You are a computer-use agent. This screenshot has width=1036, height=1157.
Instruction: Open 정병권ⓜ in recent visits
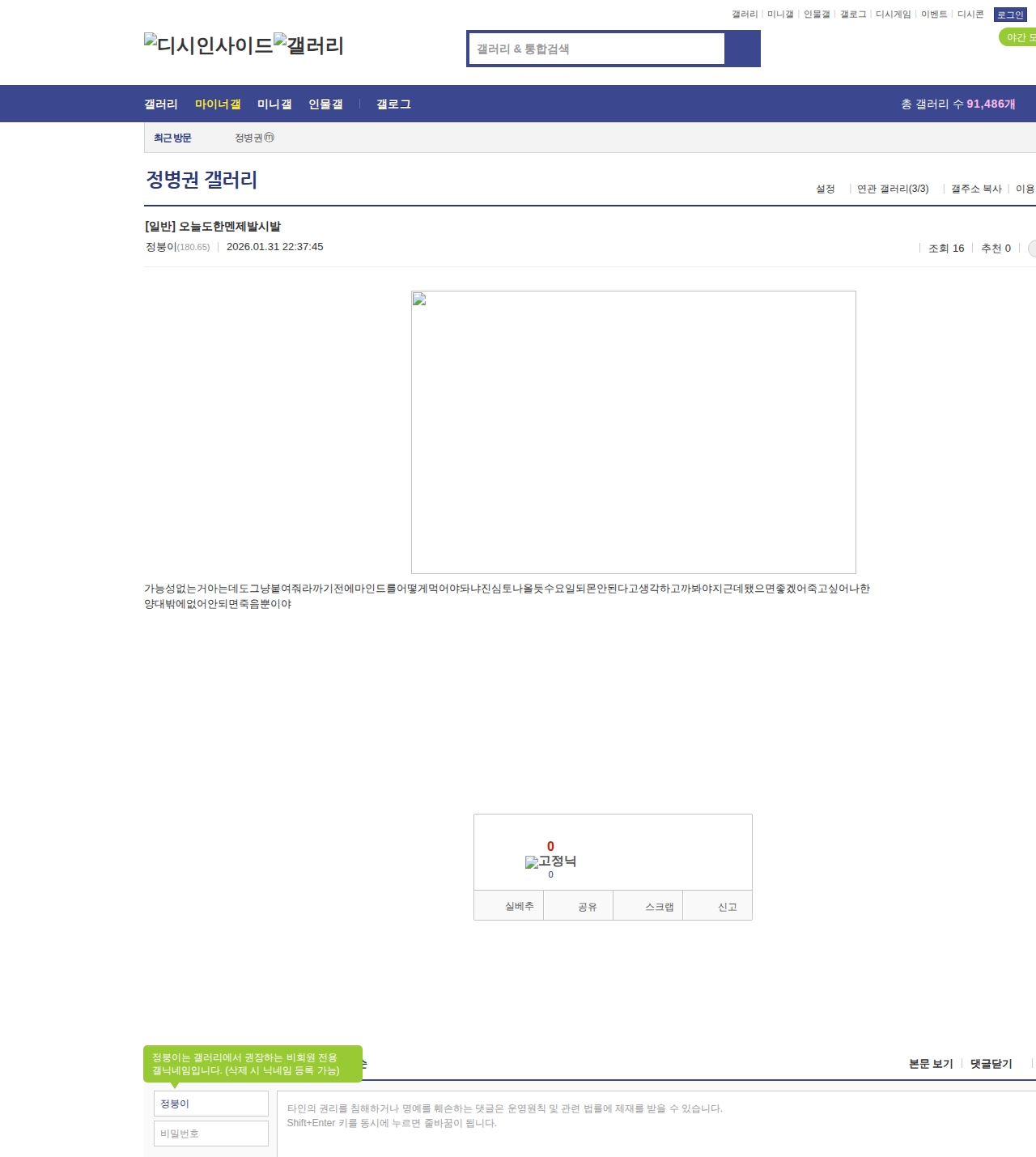coord(254,138)
